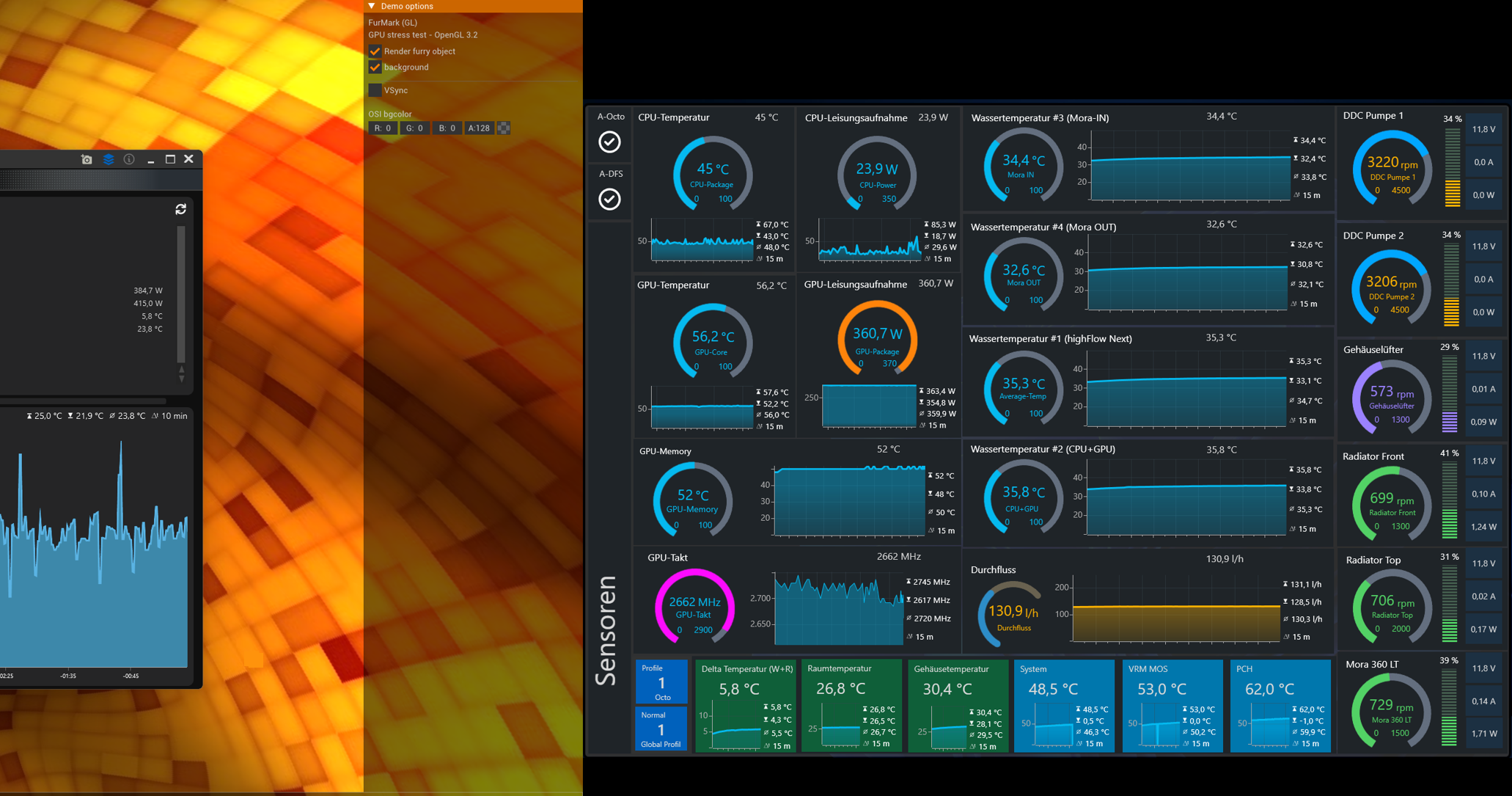Click the screenshot camera icon
The image size is (1512, 796).
[87, 159]
